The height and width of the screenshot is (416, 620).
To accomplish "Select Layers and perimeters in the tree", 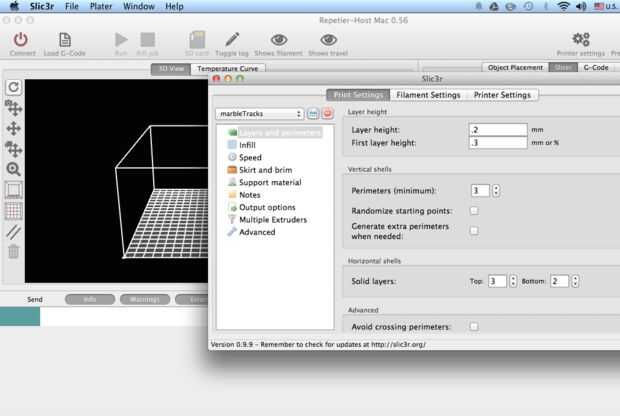I will [x=275, y=132].
